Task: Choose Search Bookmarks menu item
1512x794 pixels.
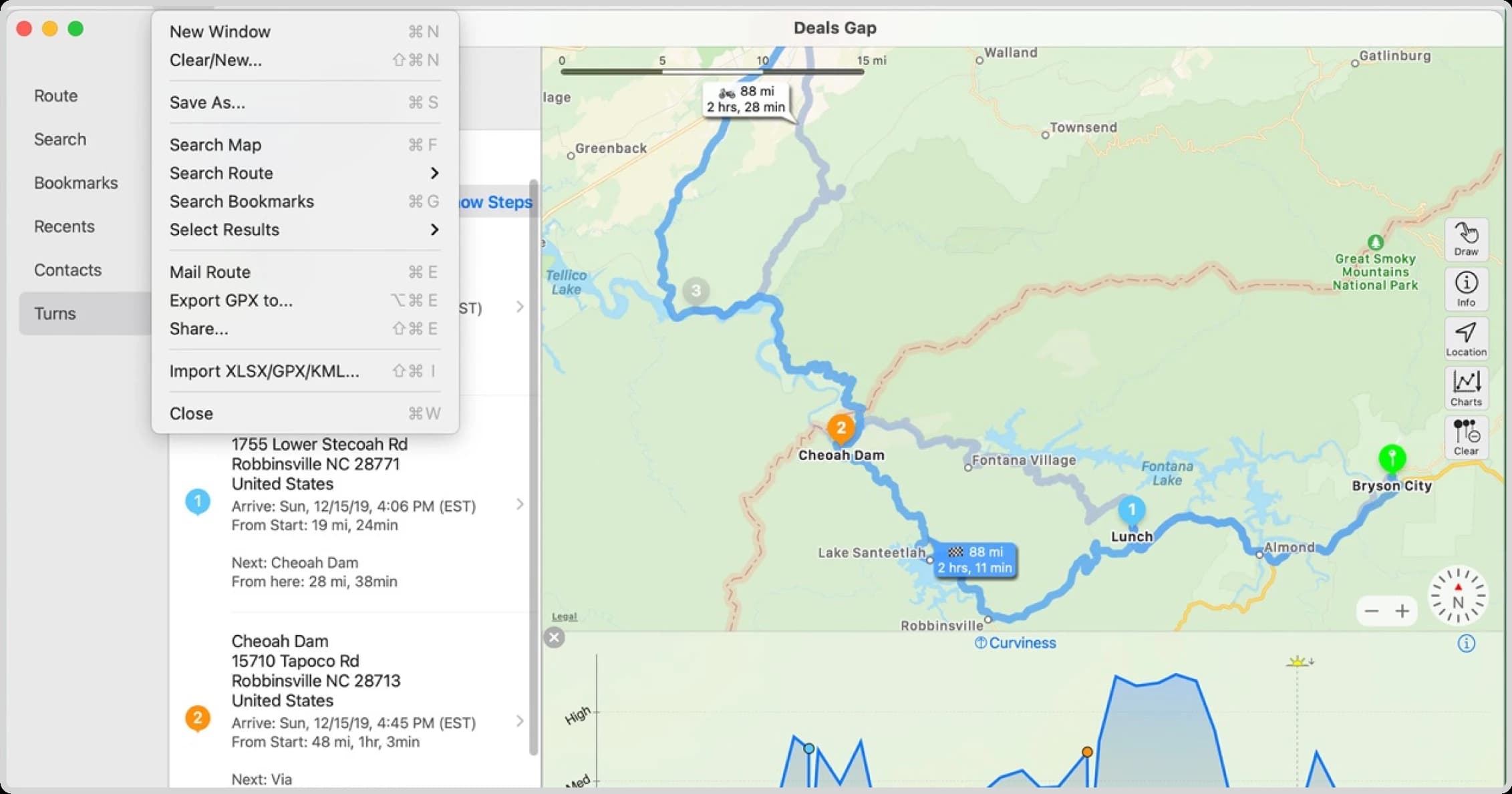Action: tap(305, 202)
